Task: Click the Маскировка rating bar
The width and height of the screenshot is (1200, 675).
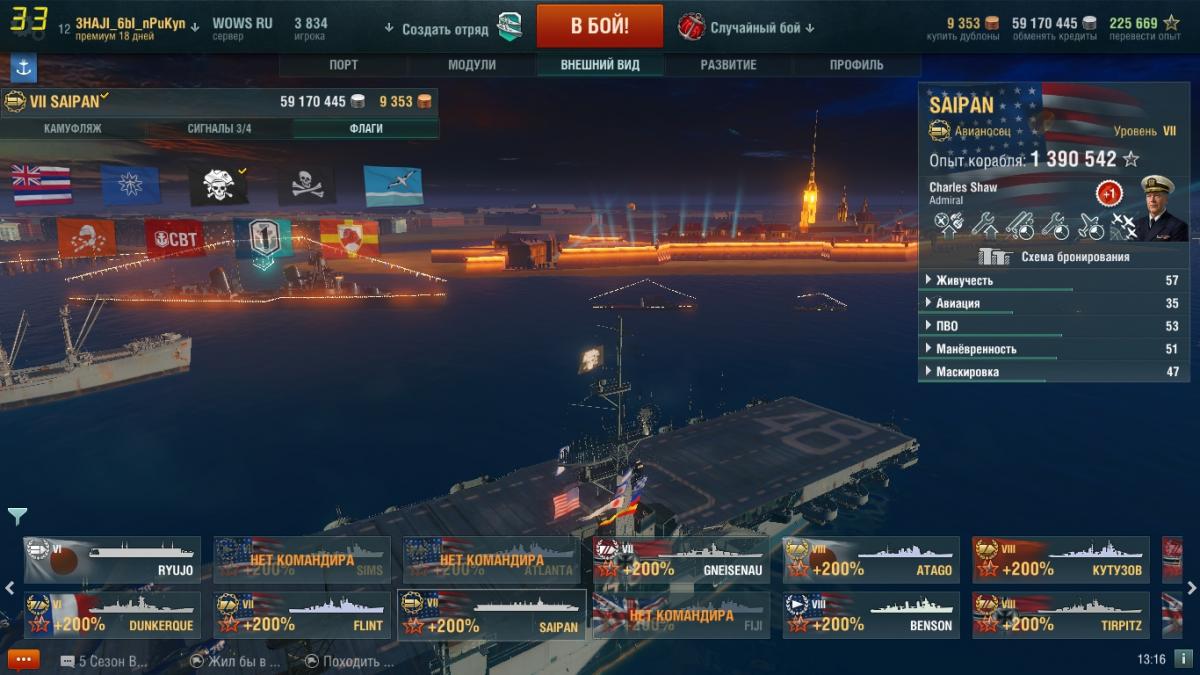Action: pyautogui.click(x=1053, y=372)
